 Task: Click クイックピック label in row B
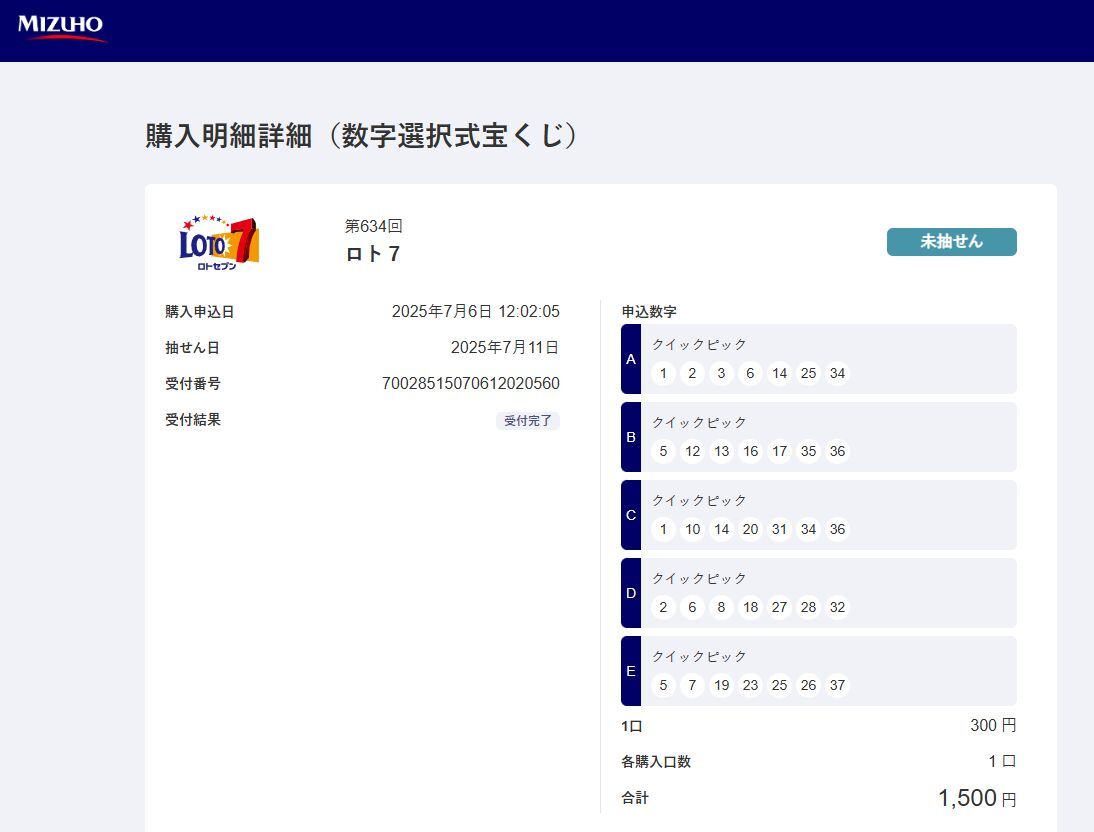point(699,422)
